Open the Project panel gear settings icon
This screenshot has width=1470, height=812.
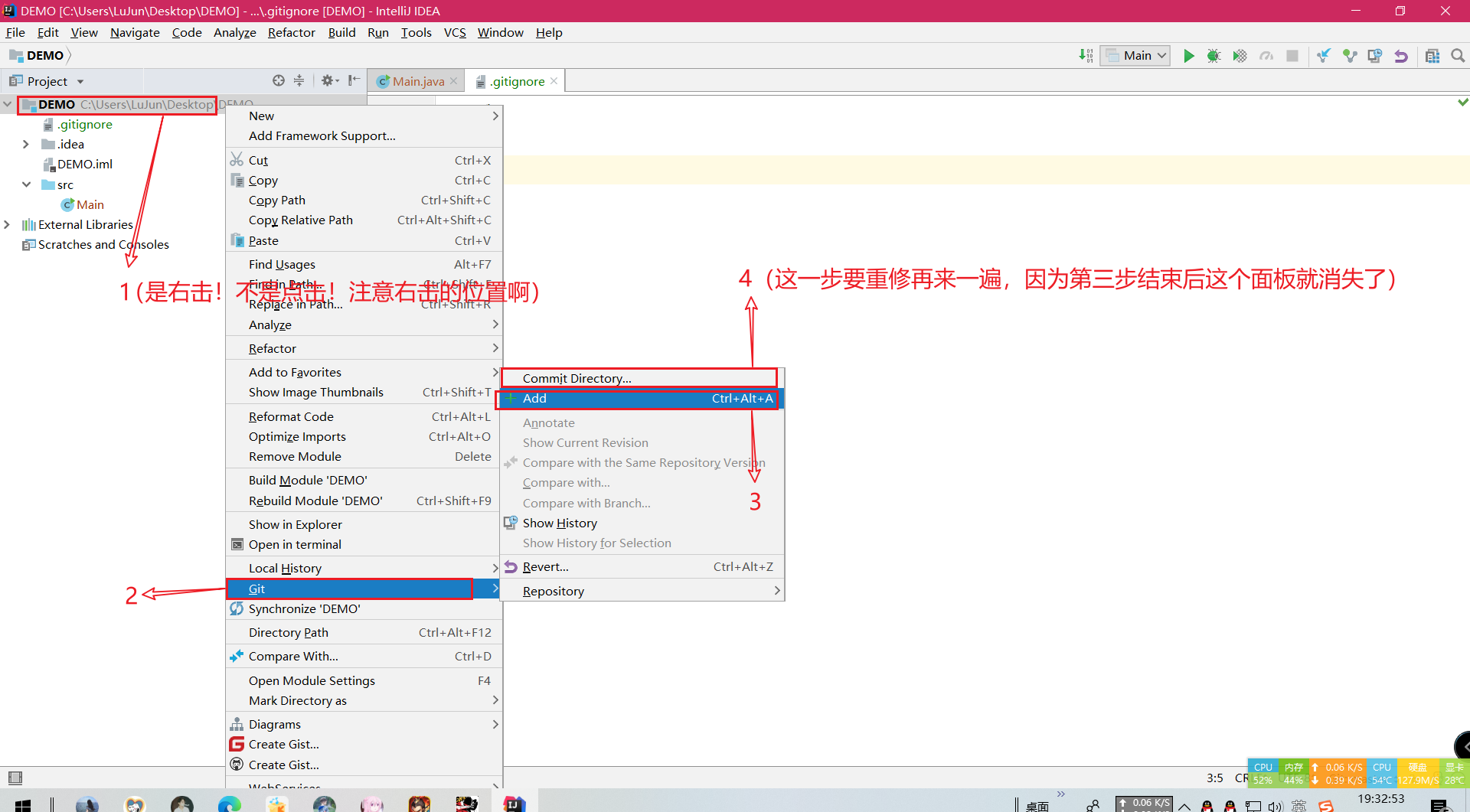tap(329, 80)
